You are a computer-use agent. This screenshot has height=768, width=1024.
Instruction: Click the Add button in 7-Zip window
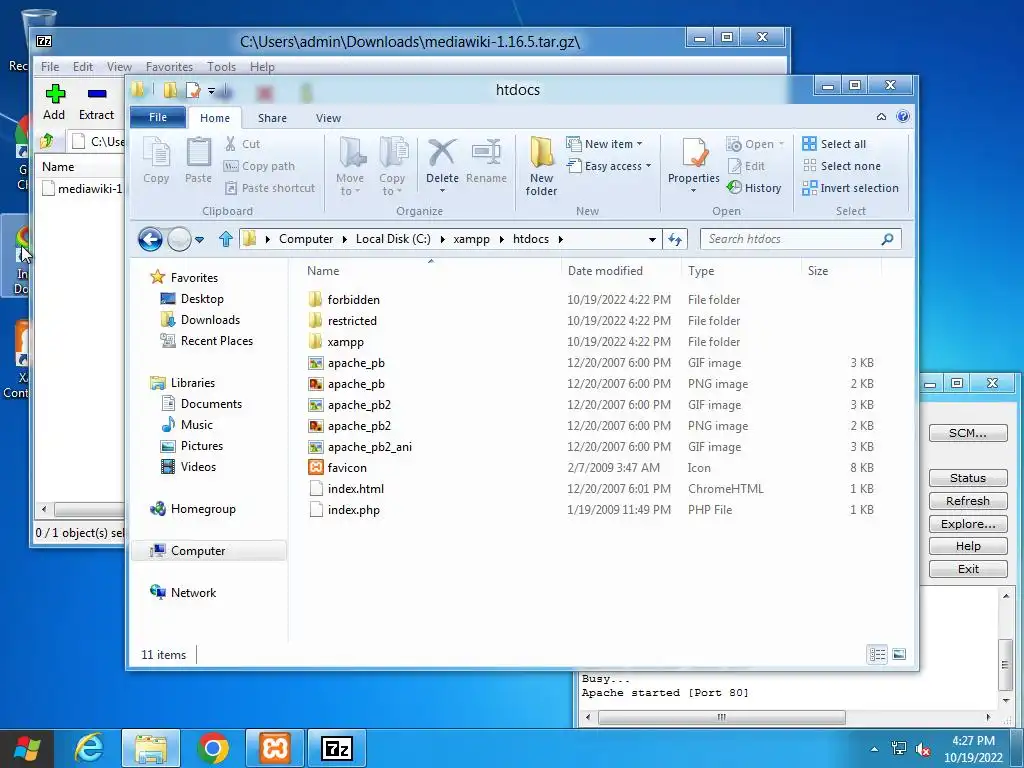coord(54,102)
